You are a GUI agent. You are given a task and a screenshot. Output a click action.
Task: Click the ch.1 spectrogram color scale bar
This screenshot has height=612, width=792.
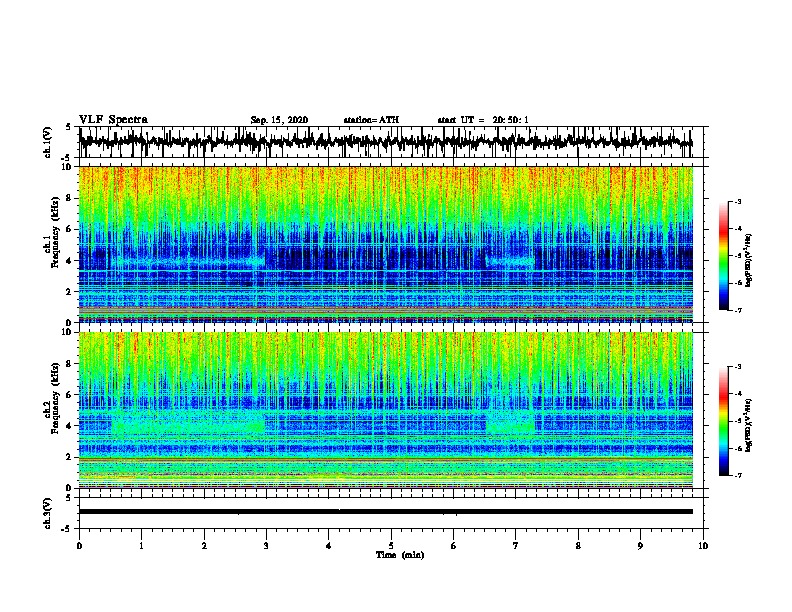(x=724, y=256)
